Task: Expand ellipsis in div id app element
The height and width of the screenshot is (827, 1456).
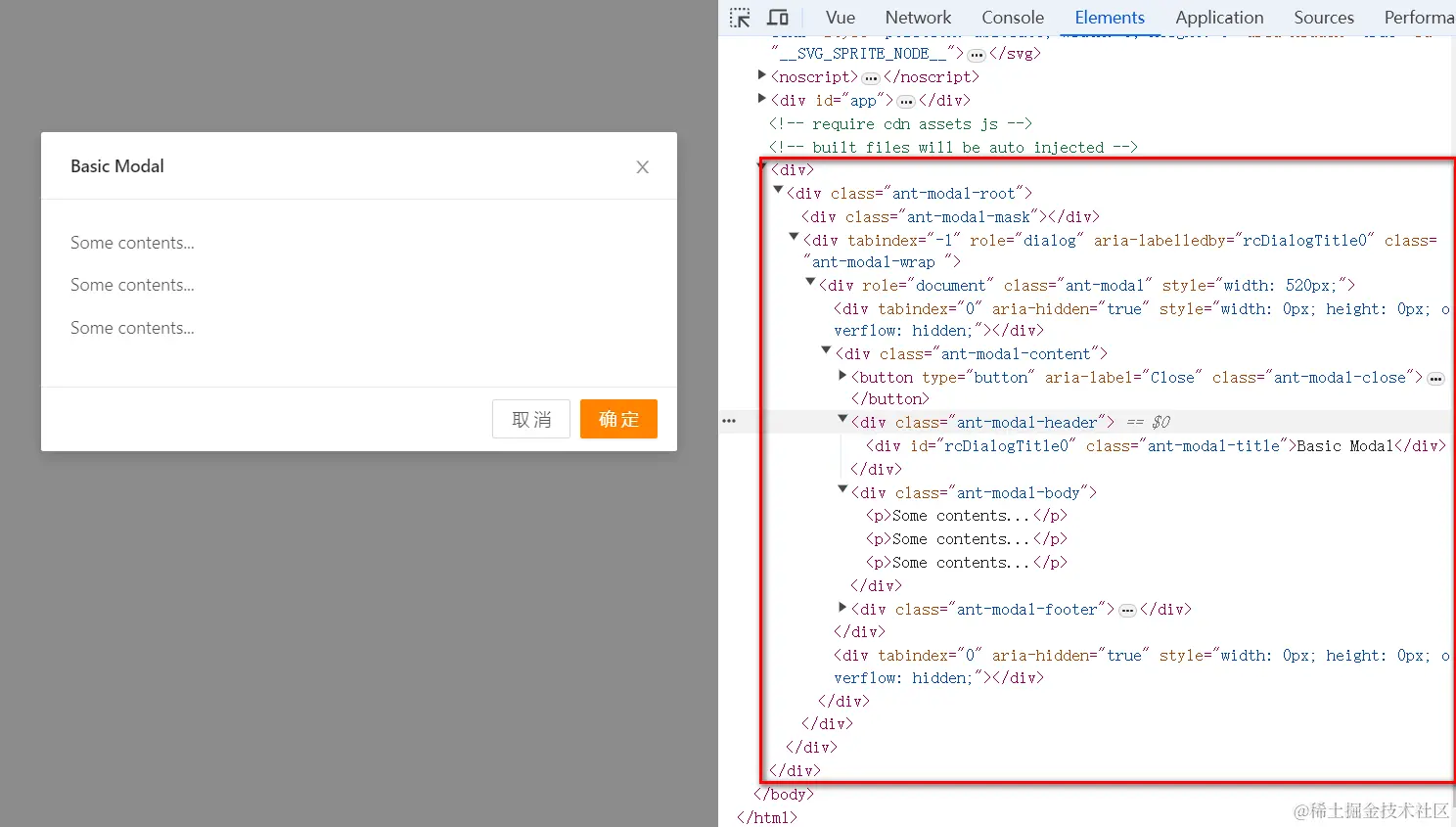Action: click(x=906, y=102)
